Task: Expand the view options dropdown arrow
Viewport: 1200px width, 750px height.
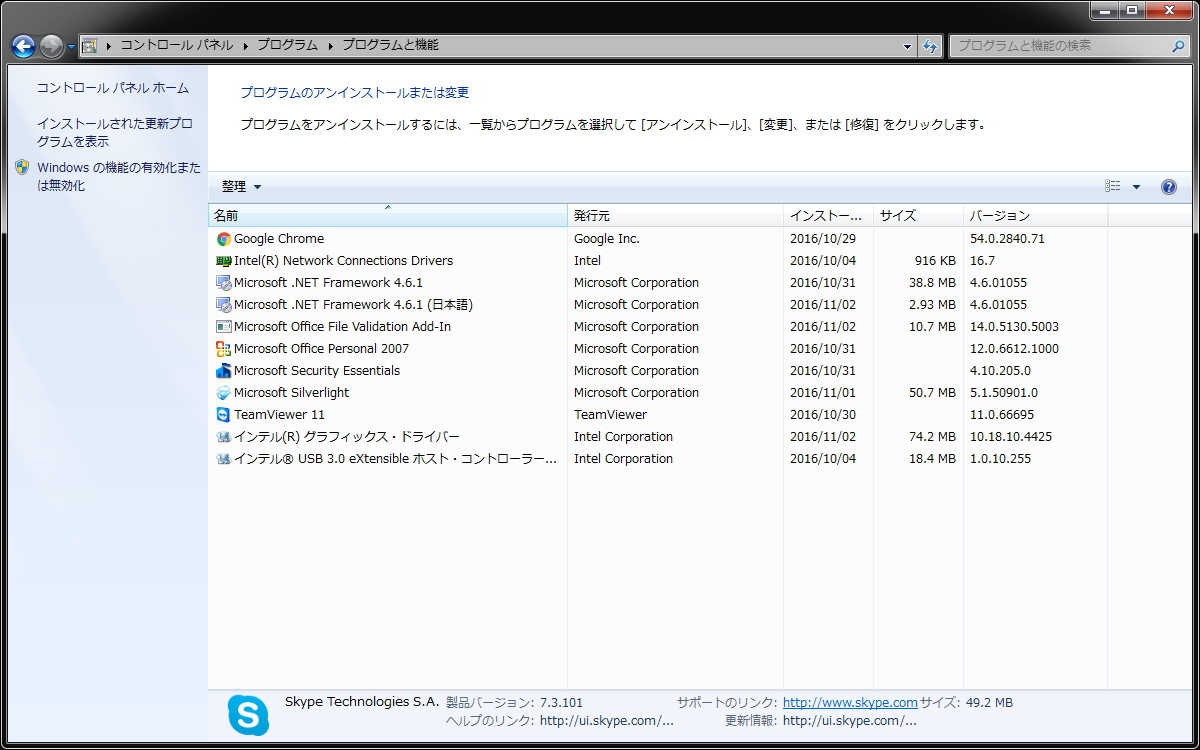Action: pos(1136,187)
